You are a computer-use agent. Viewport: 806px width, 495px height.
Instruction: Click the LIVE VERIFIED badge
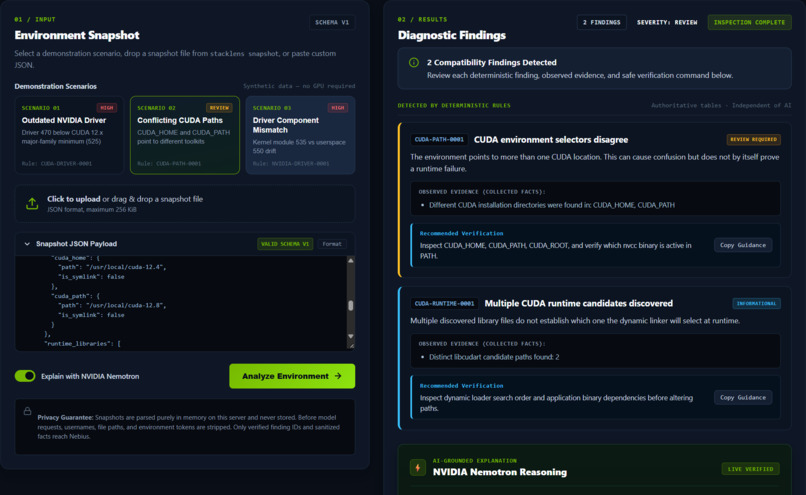point(750,469)
